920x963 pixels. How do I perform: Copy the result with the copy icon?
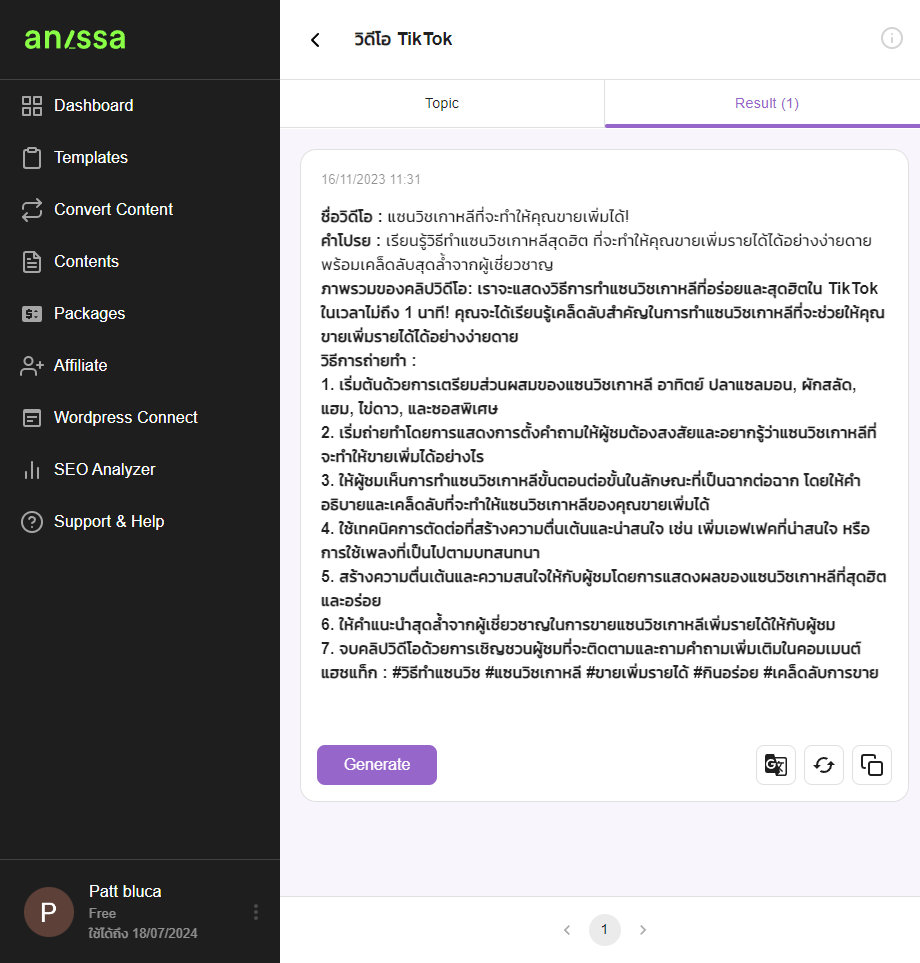click(x=871, y=765)
